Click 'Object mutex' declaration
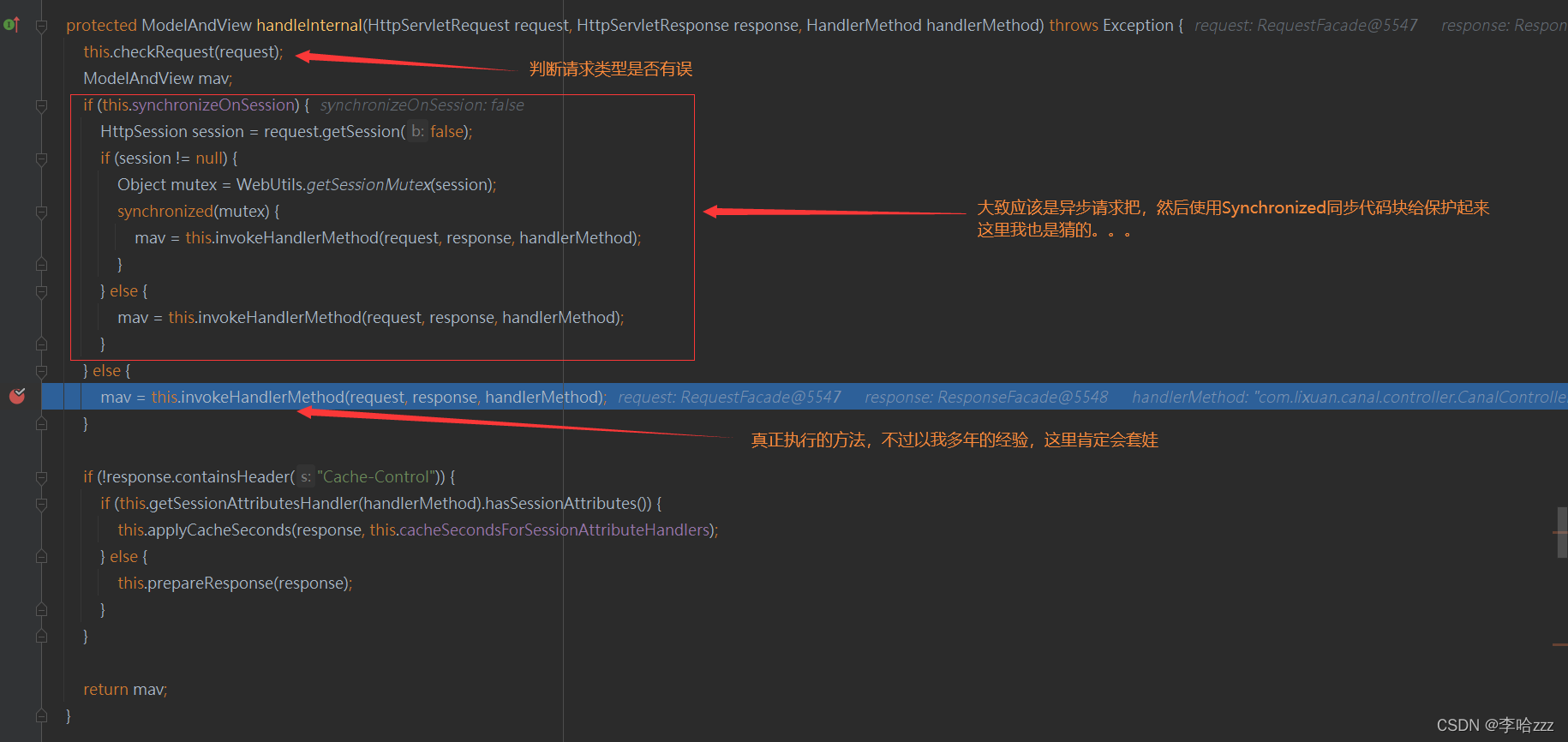Screen dimensions: 1568x742 [x=167, y=185]
